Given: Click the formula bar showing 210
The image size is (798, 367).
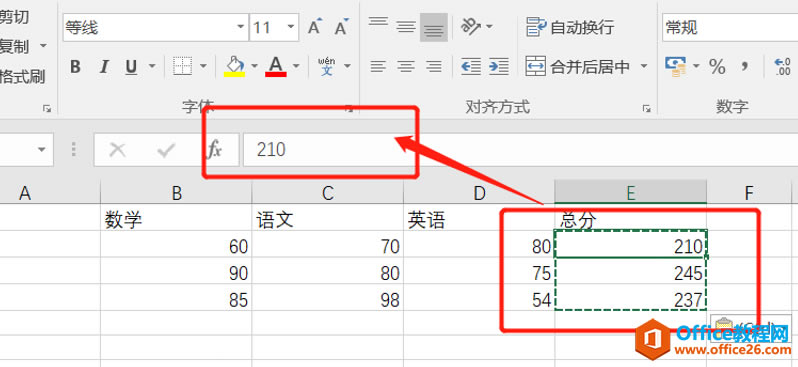Looking at the screenshot, I should pyautogui.click(x=520, y=150).
